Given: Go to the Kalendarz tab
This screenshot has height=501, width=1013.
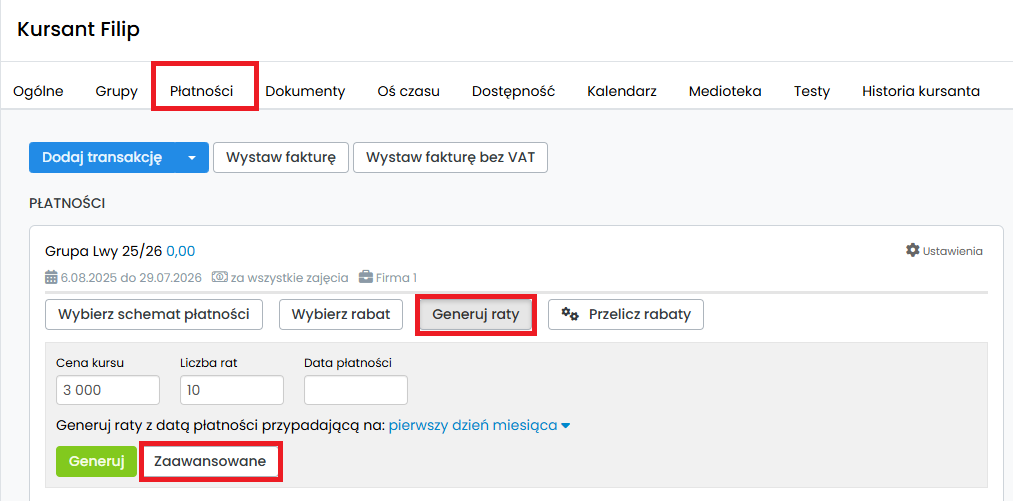Looking at the screenshot, I should tap(621, 91).
